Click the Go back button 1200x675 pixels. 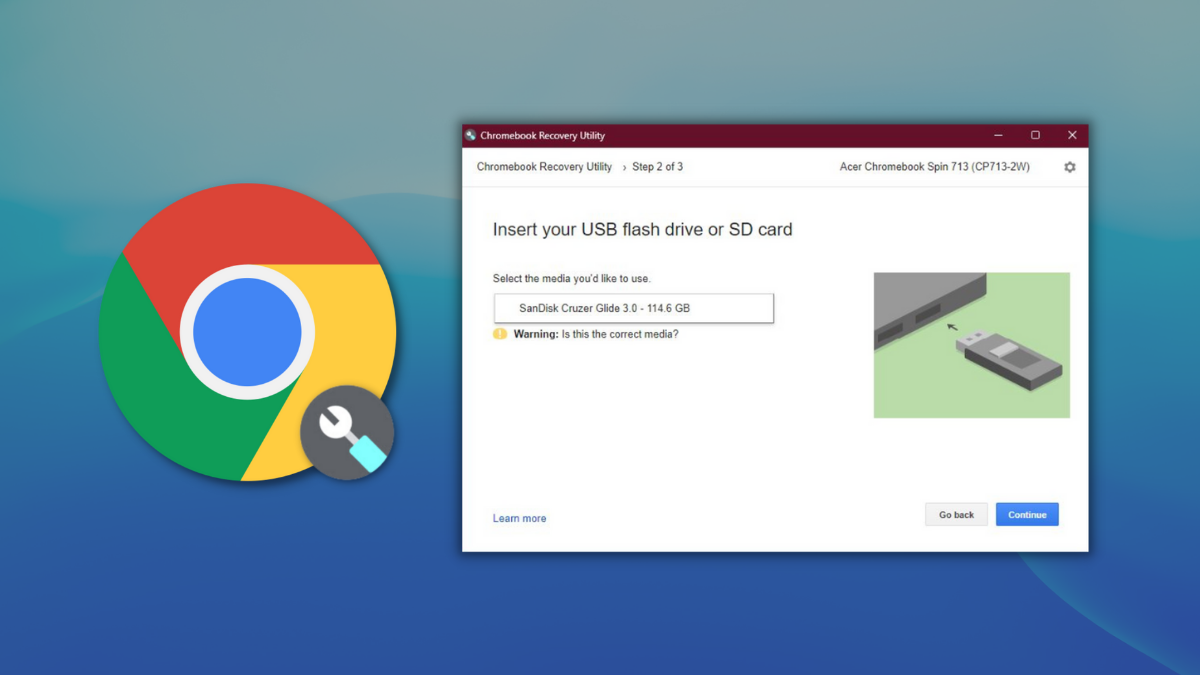click(x=956, y=514)
